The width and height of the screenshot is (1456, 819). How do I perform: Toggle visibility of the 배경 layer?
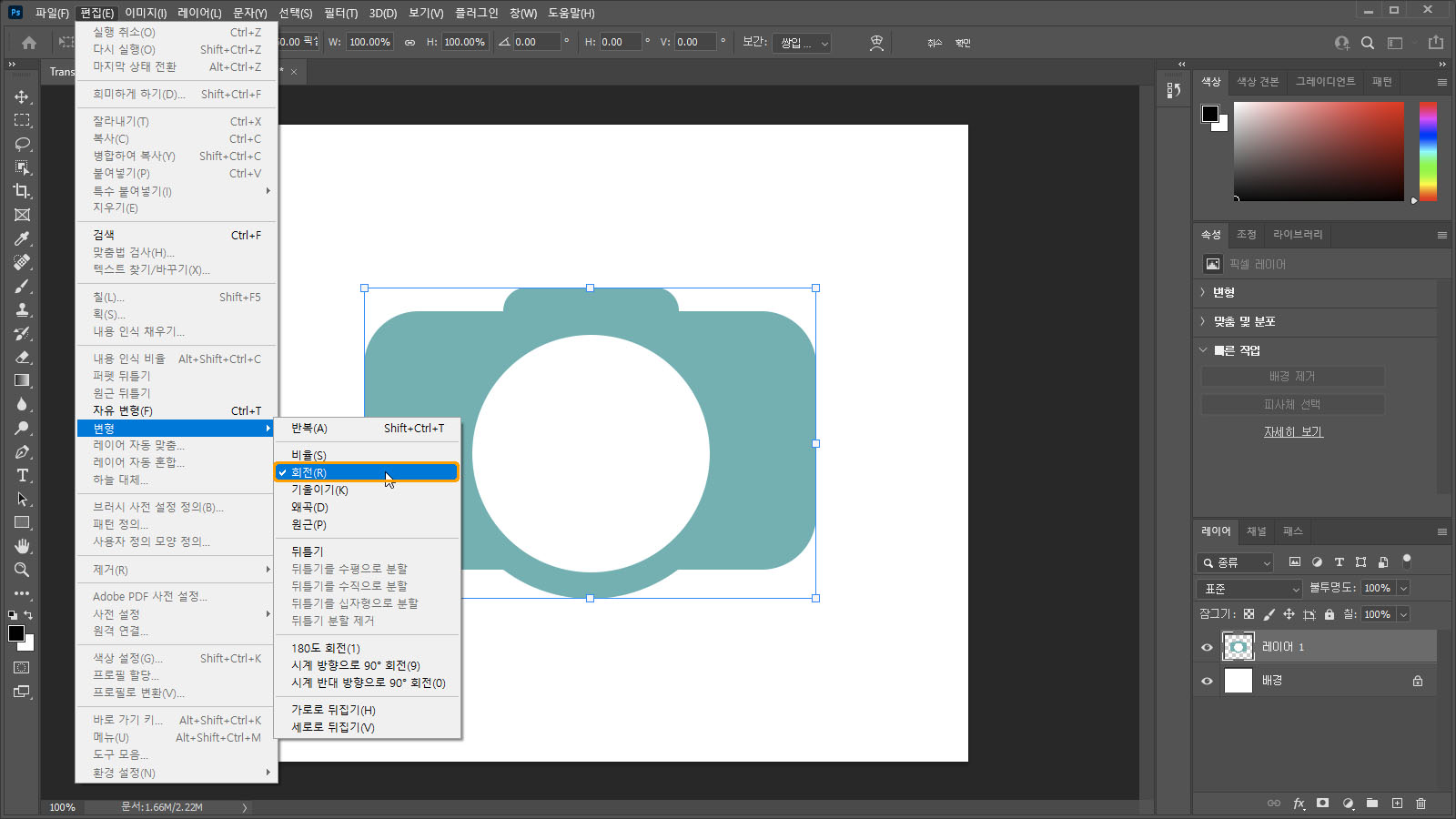pos(1208,681)
